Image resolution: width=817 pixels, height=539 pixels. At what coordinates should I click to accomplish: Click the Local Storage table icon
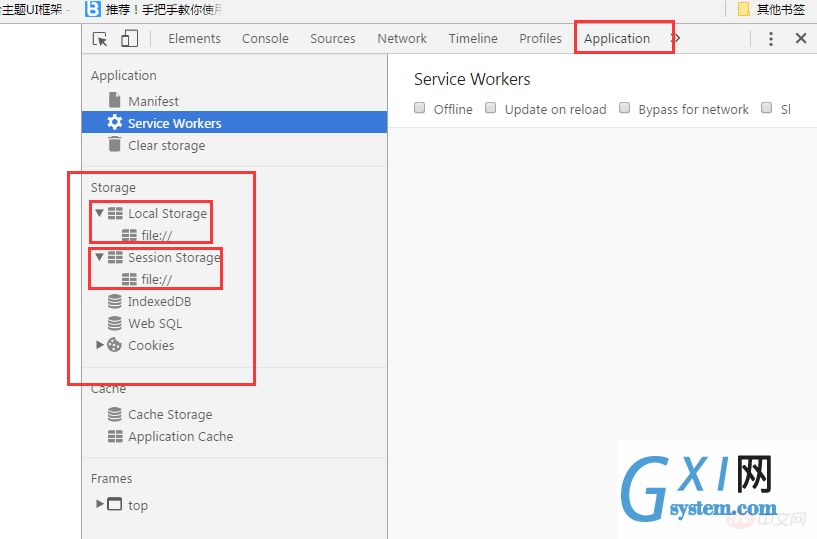pos(115,213)
